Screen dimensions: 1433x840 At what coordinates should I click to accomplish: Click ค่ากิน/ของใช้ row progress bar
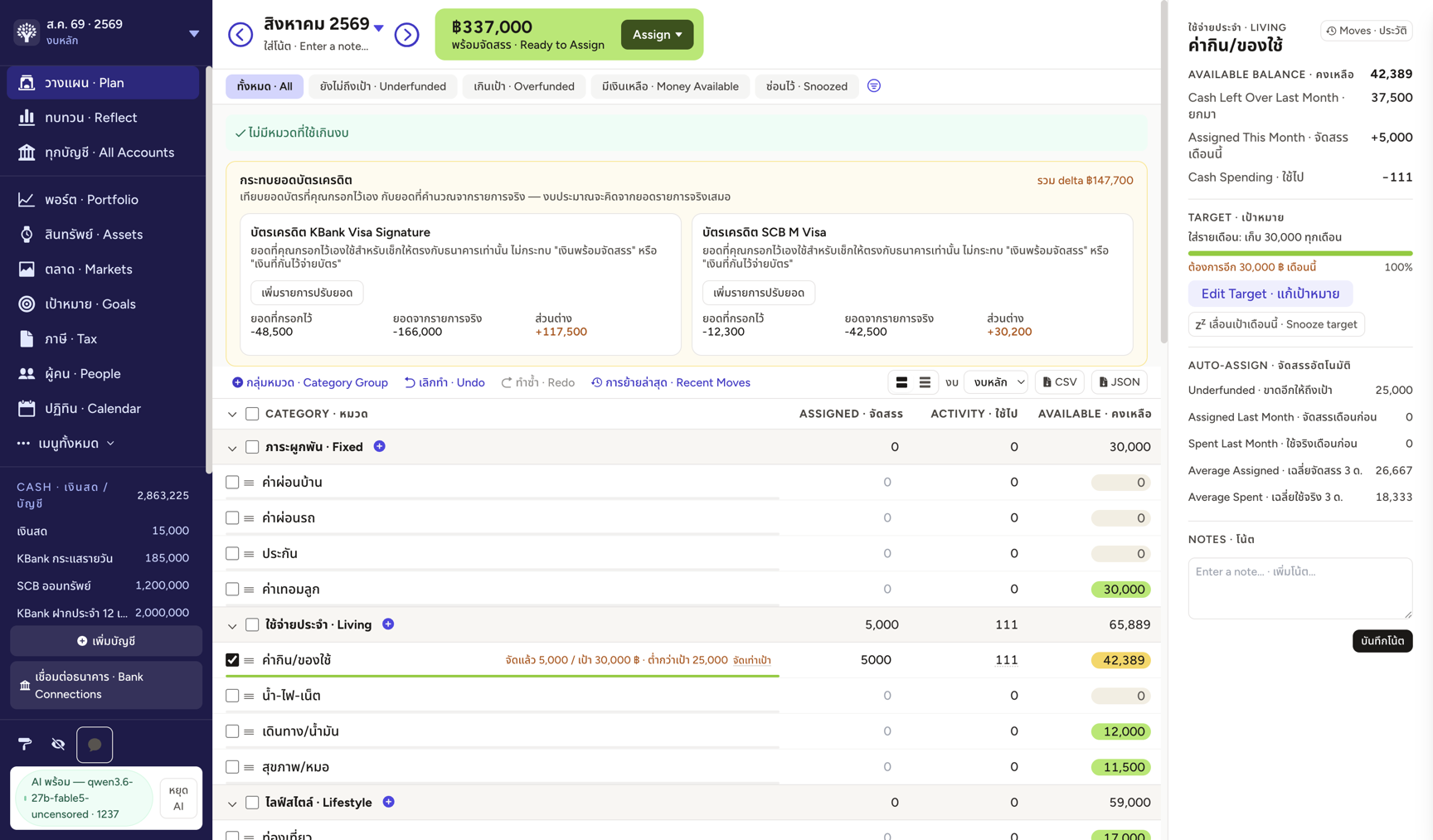coord(503,676)
